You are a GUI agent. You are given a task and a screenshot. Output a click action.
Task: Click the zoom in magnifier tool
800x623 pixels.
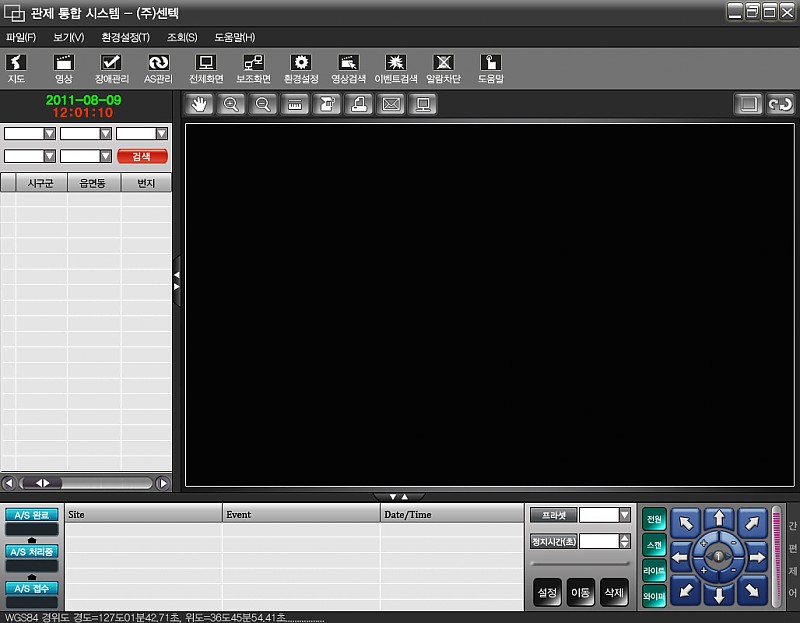pos(231,104)
